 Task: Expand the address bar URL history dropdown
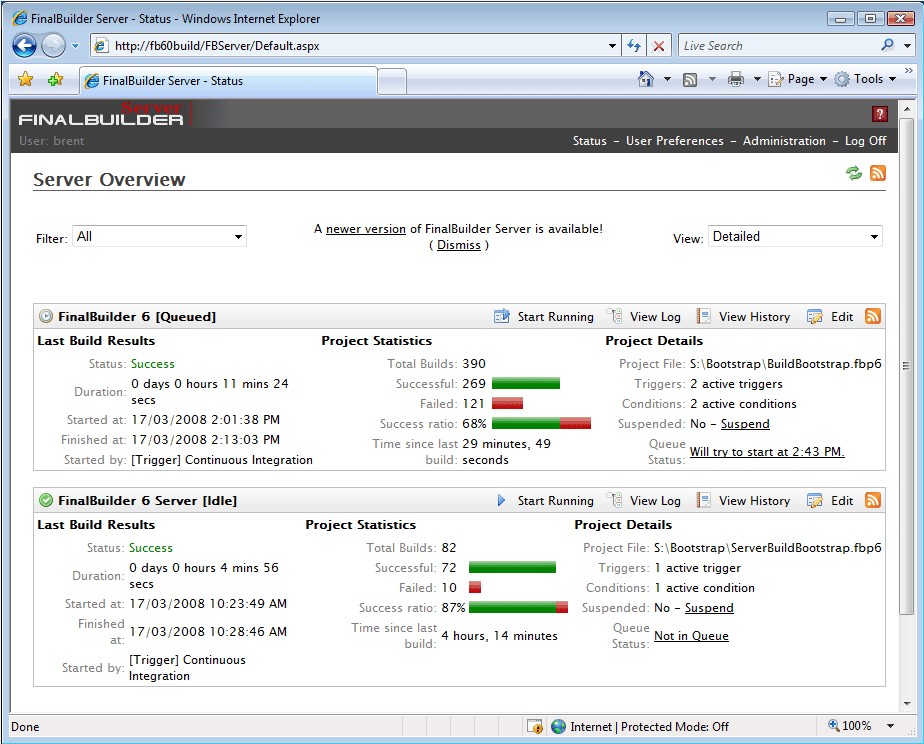pyautogui.click(x=613, y=46)
